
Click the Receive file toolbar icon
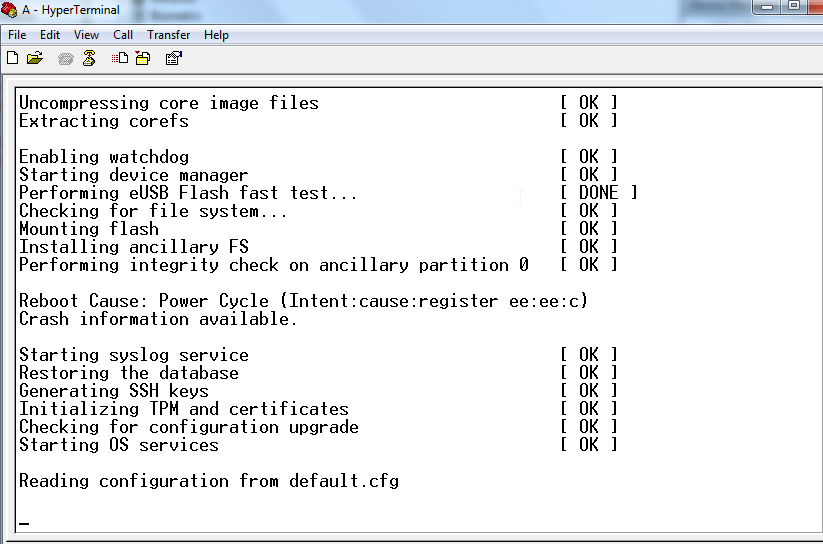click(x=143, y=58)
